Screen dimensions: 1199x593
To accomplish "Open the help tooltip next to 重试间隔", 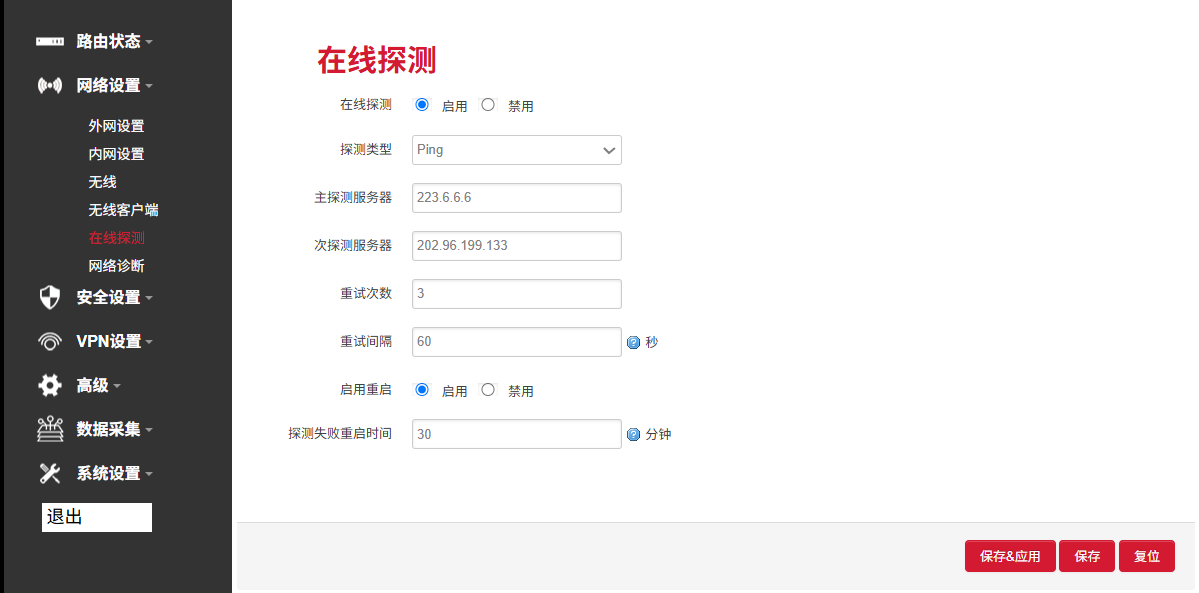I will click(634, 341).
